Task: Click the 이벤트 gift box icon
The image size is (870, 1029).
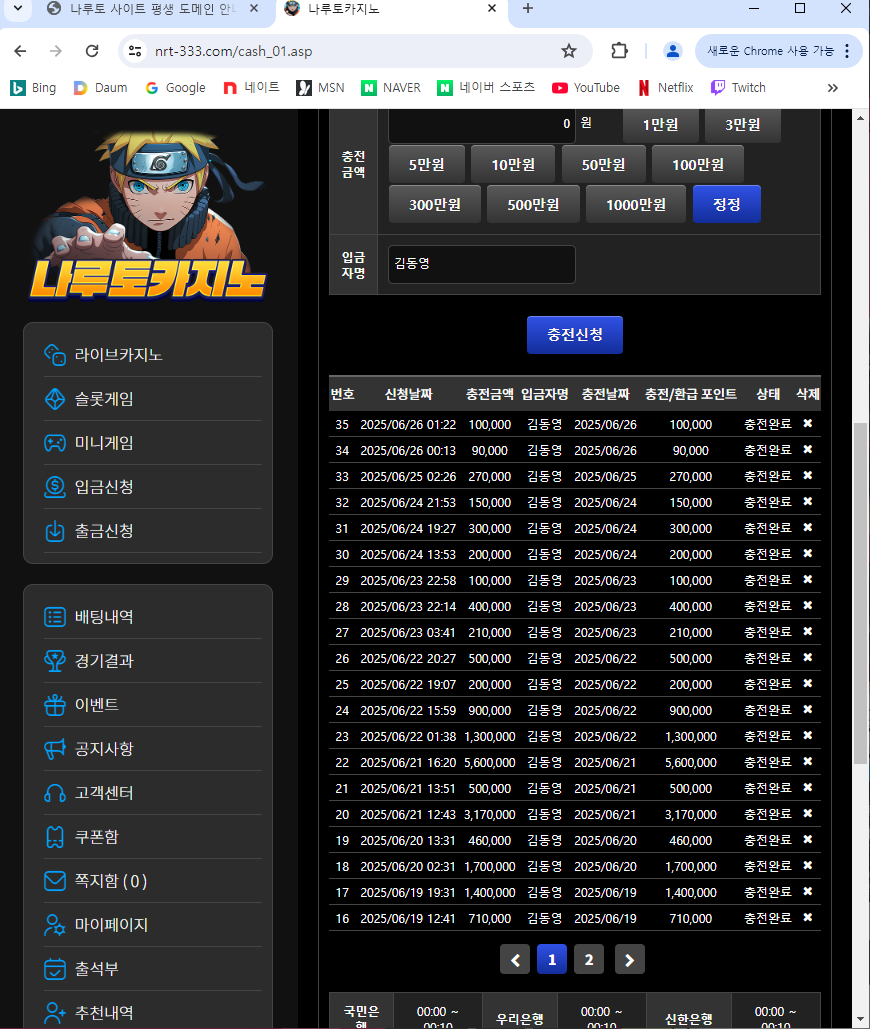Action: point(55,705)
